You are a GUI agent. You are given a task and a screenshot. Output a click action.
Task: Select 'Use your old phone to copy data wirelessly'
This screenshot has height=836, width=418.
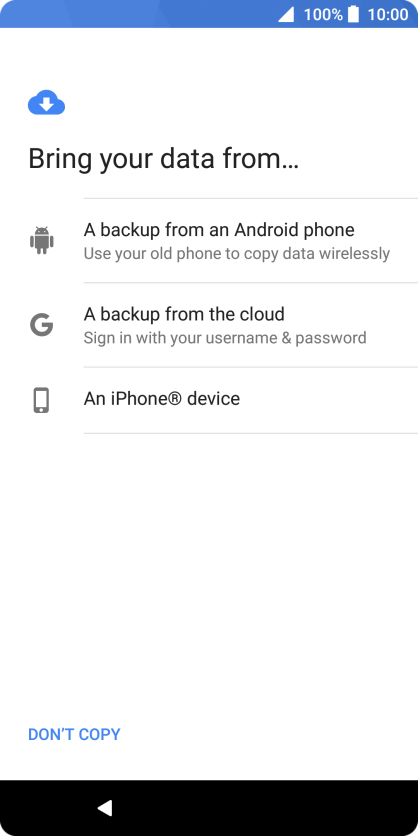pyautogui.click(x=237, y=253)
